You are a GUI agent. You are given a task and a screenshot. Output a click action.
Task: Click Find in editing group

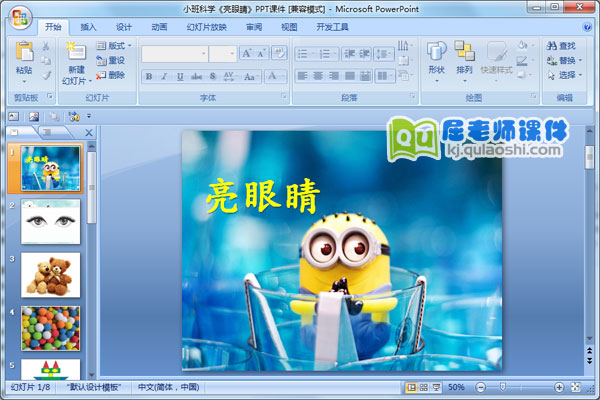(x=561, y=46)
